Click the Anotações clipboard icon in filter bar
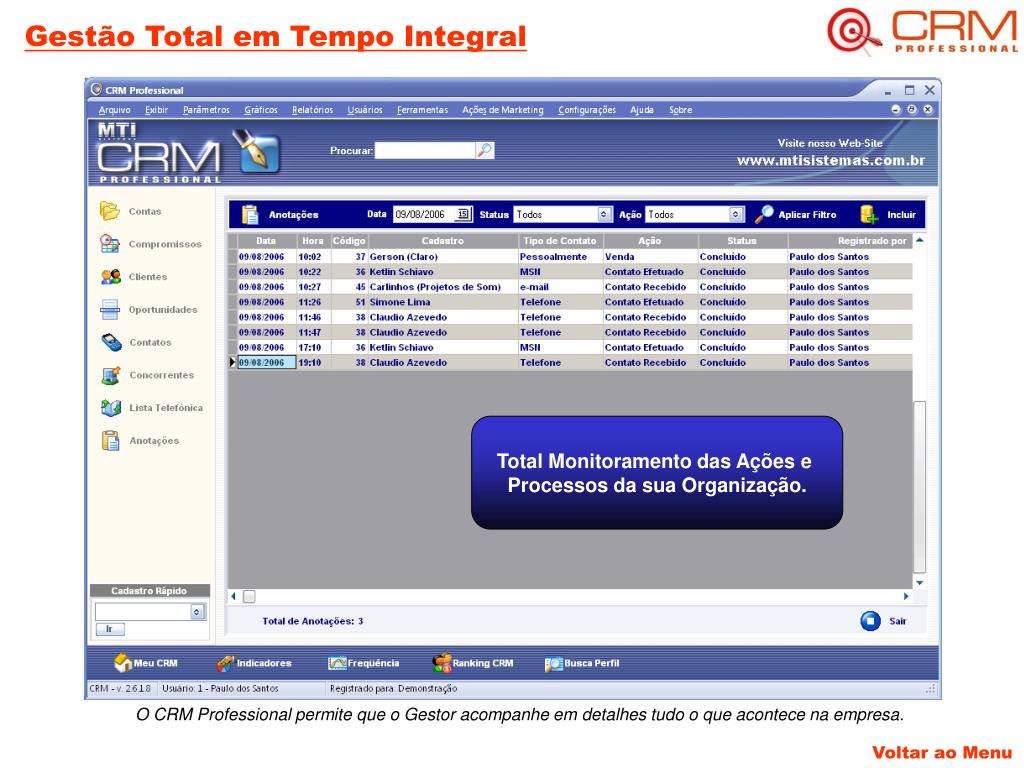1024x768 pixels. click(250, 214)
